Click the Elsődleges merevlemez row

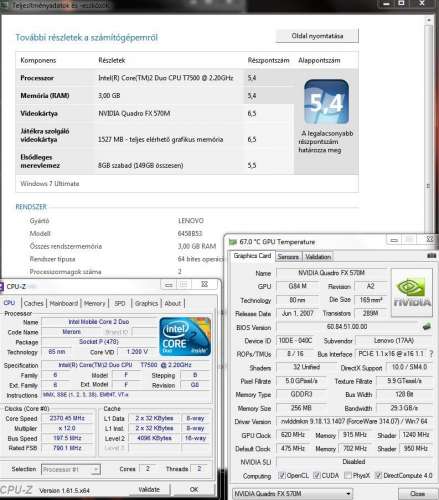(155, 161)
